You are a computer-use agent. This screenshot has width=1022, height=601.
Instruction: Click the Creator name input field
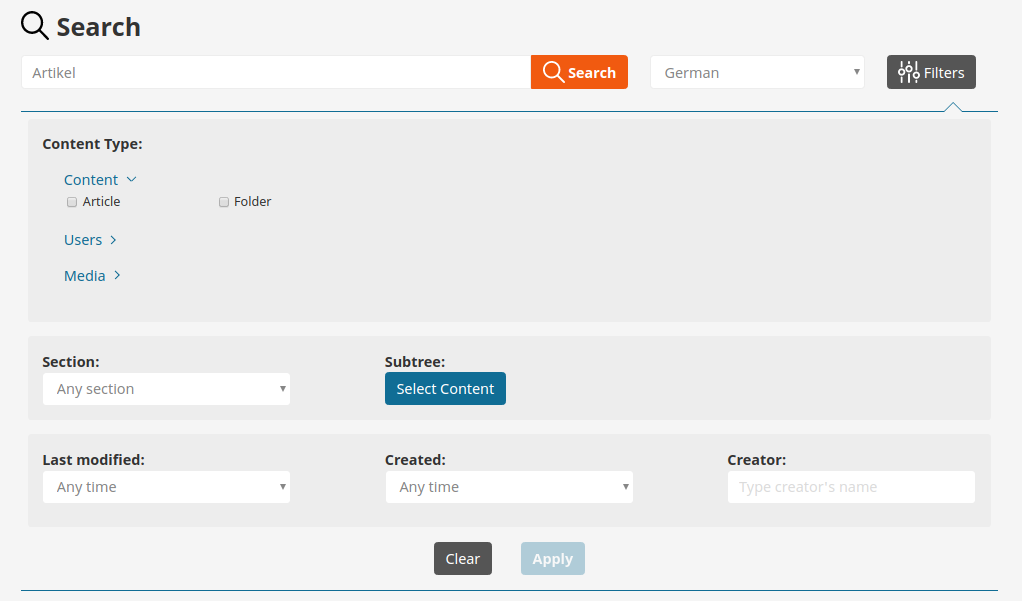pyautogui.click(x=851, y=487)
